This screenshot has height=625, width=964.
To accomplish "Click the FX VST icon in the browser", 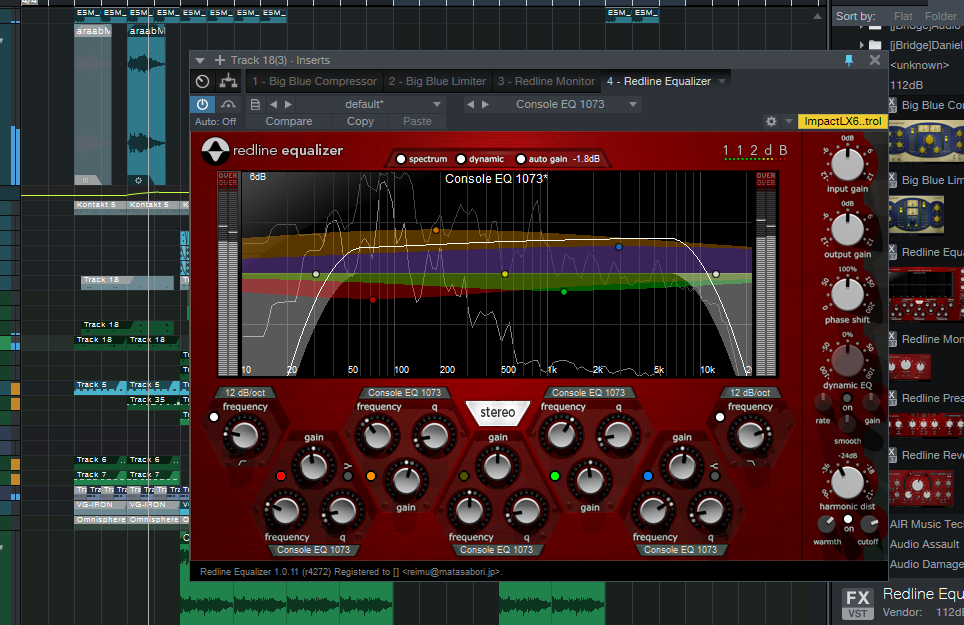I will tap(857, 602).
